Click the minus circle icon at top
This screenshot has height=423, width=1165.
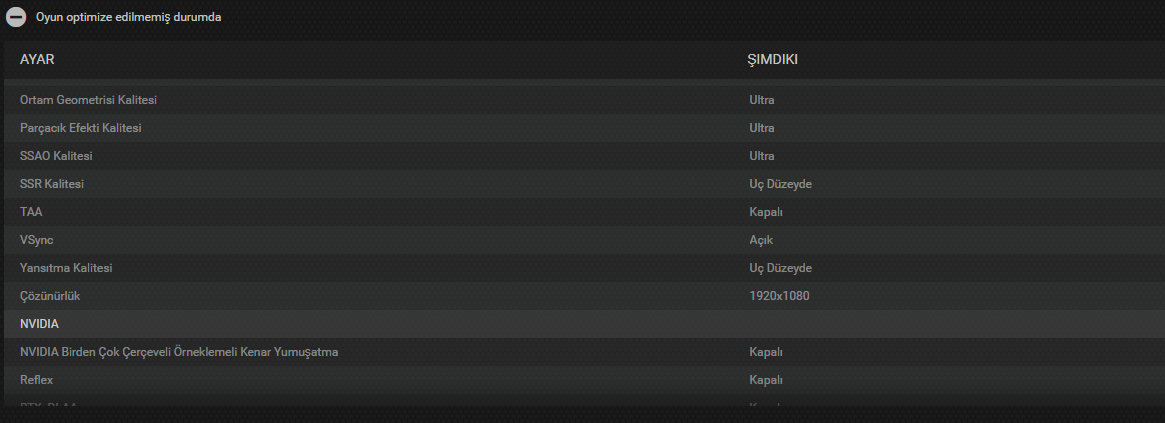[16, 18]
